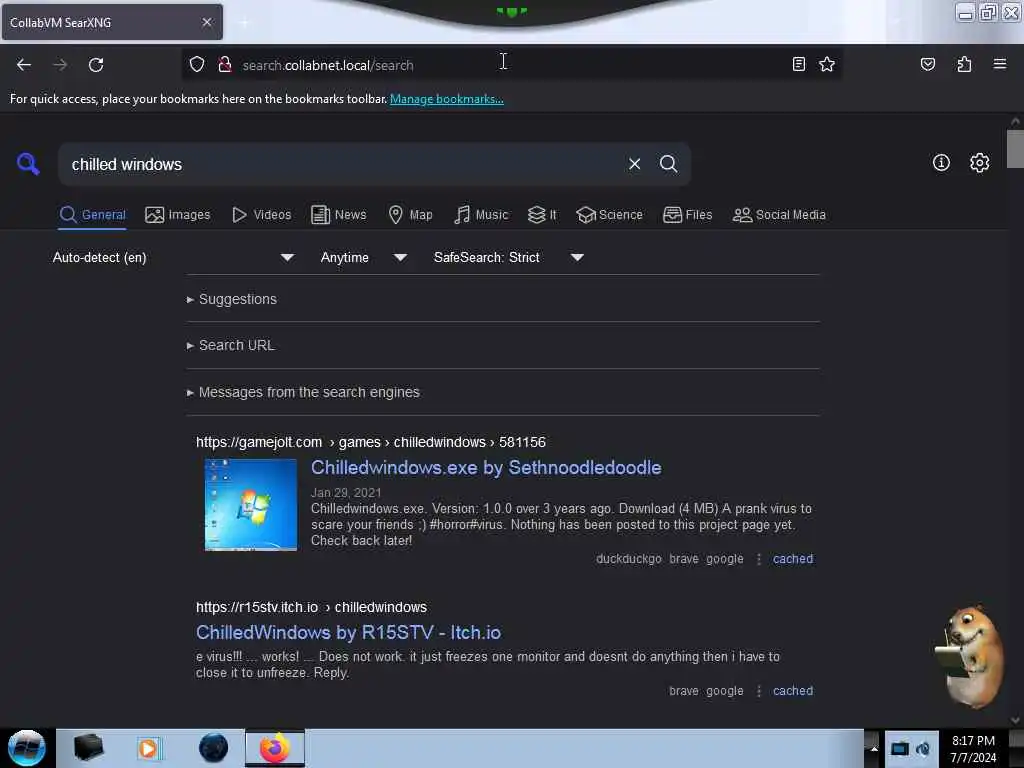Switch to the It category
Viewport: 1024px width, 768px height.
click(x=542, y=215)
